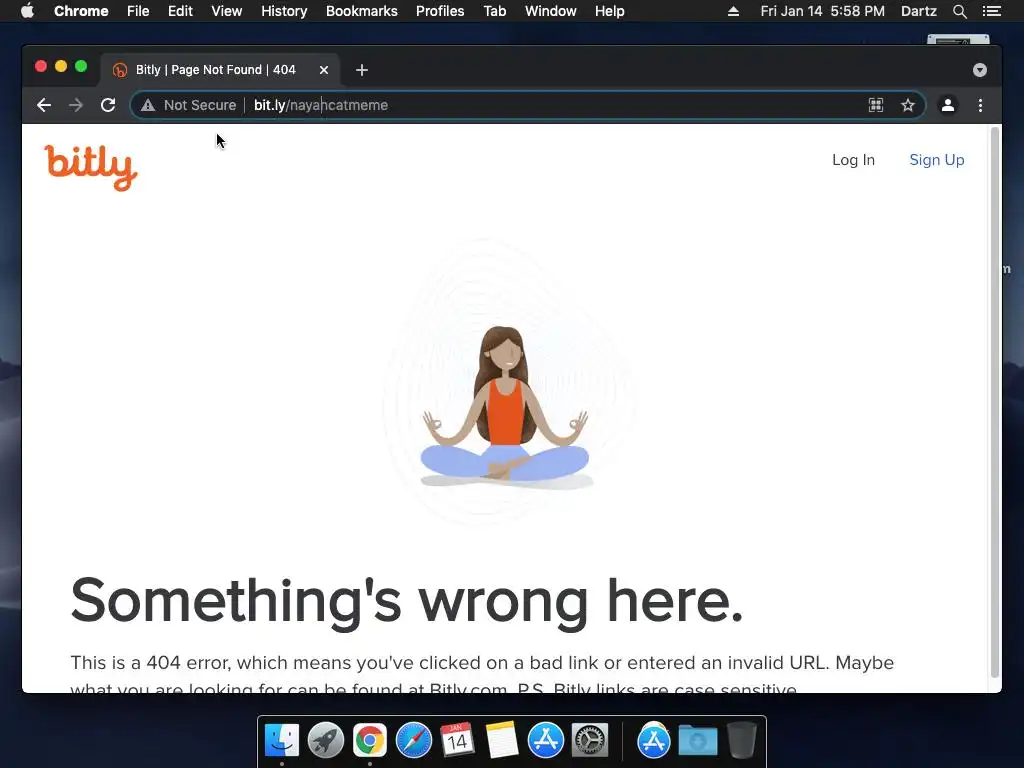Open Launchpad from the Dock
This screenshot has width=1024, height=768.
click(x=326, y=741)
